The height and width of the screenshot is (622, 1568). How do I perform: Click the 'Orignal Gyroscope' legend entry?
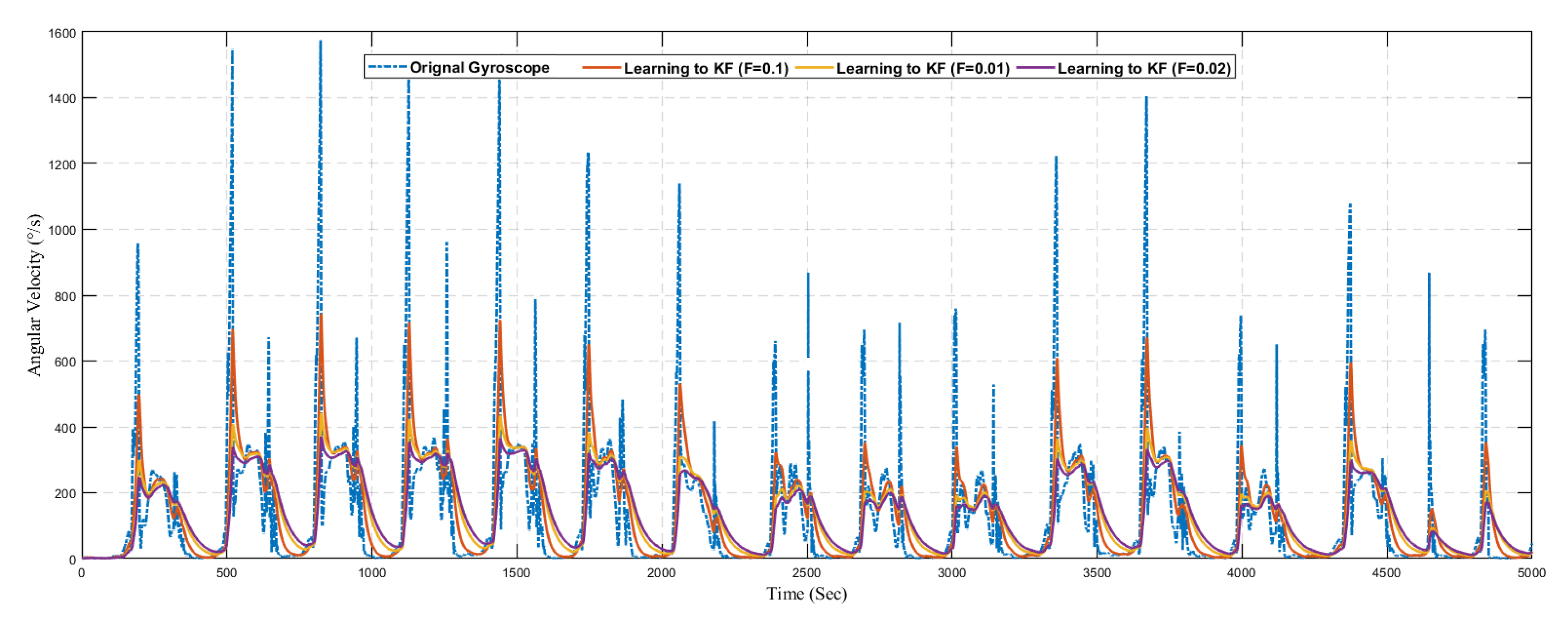click(x=478, y=68)
